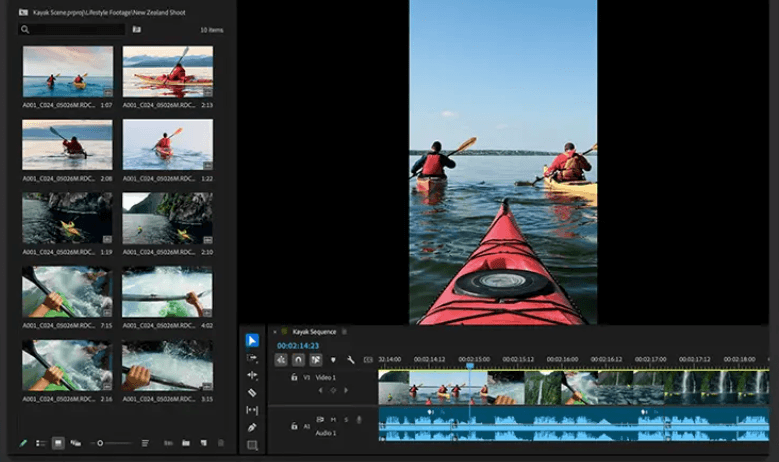Toggle the lock on Video 1 track

[x=294, y=378]
